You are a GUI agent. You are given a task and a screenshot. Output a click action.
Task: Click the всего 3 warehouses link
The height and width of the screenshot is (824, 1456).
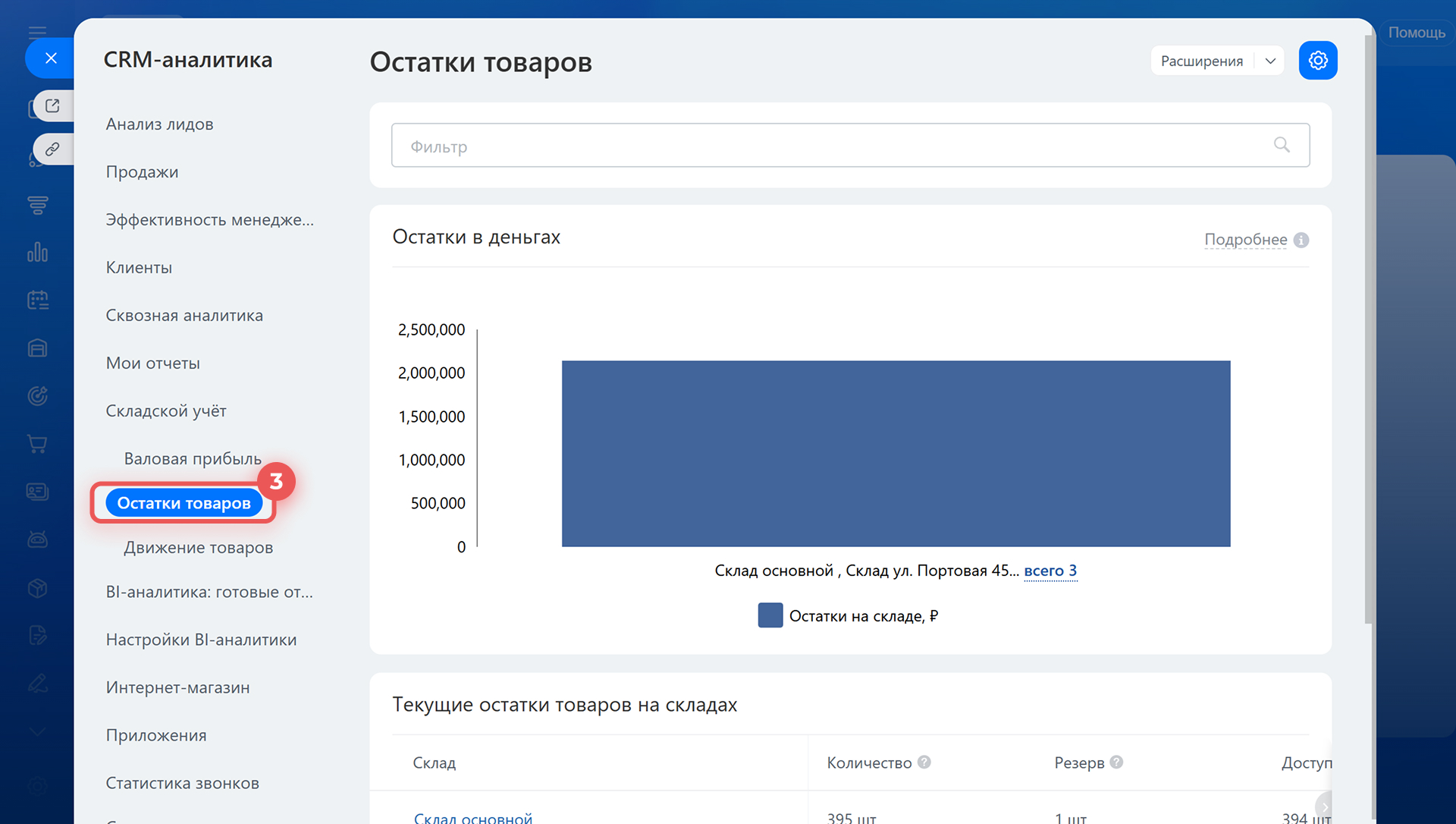click(x=1050, y=571)
